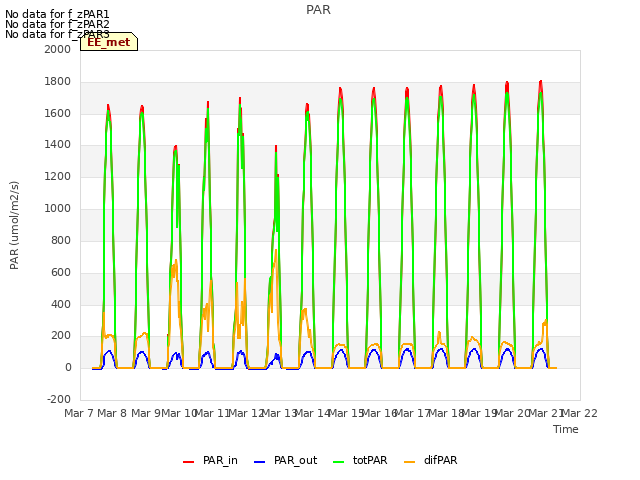Click the 800 y-axis tick label
This screenshot has width=640, height=480.
click(x=61, y=240)
